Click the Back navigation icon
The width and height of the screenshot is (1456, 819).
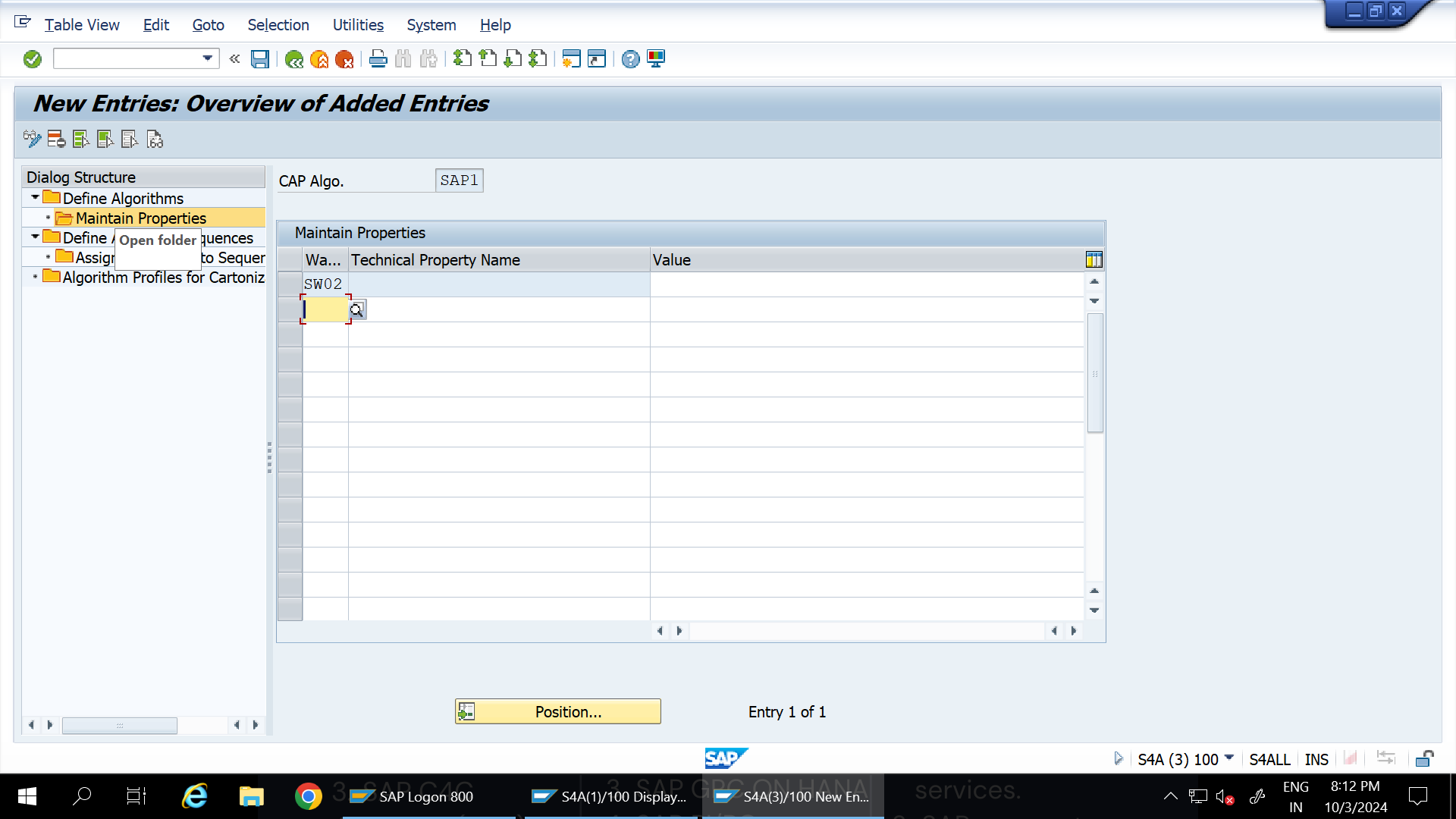point(295,58)
